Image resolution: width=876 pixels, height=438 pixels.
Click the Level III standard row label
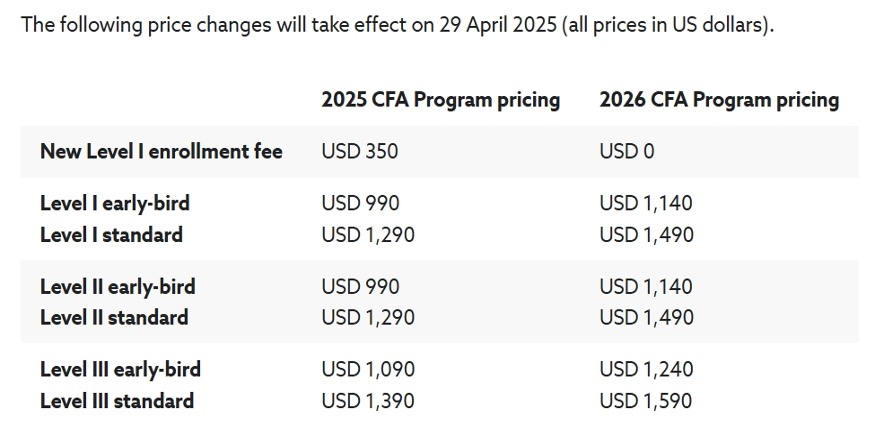pyautogui.click(x=117, y=401)
